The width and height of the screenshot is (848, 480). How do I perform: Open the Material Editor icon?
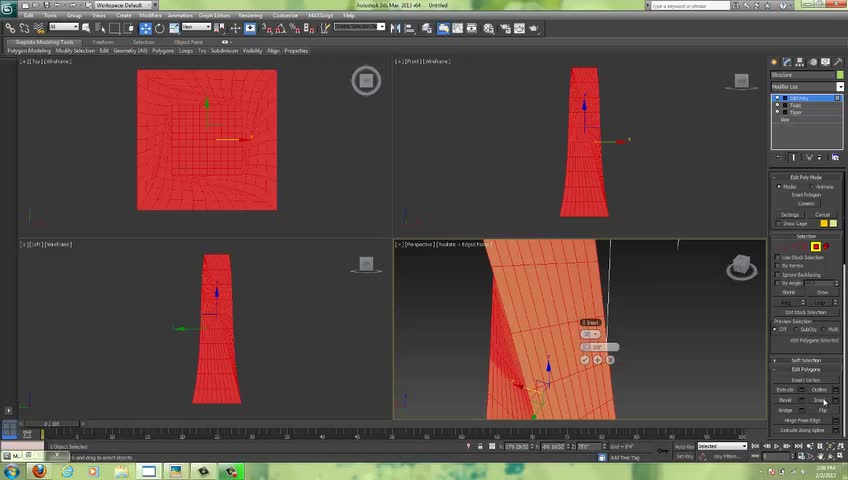pyautogui.click(x=489, y=28)
